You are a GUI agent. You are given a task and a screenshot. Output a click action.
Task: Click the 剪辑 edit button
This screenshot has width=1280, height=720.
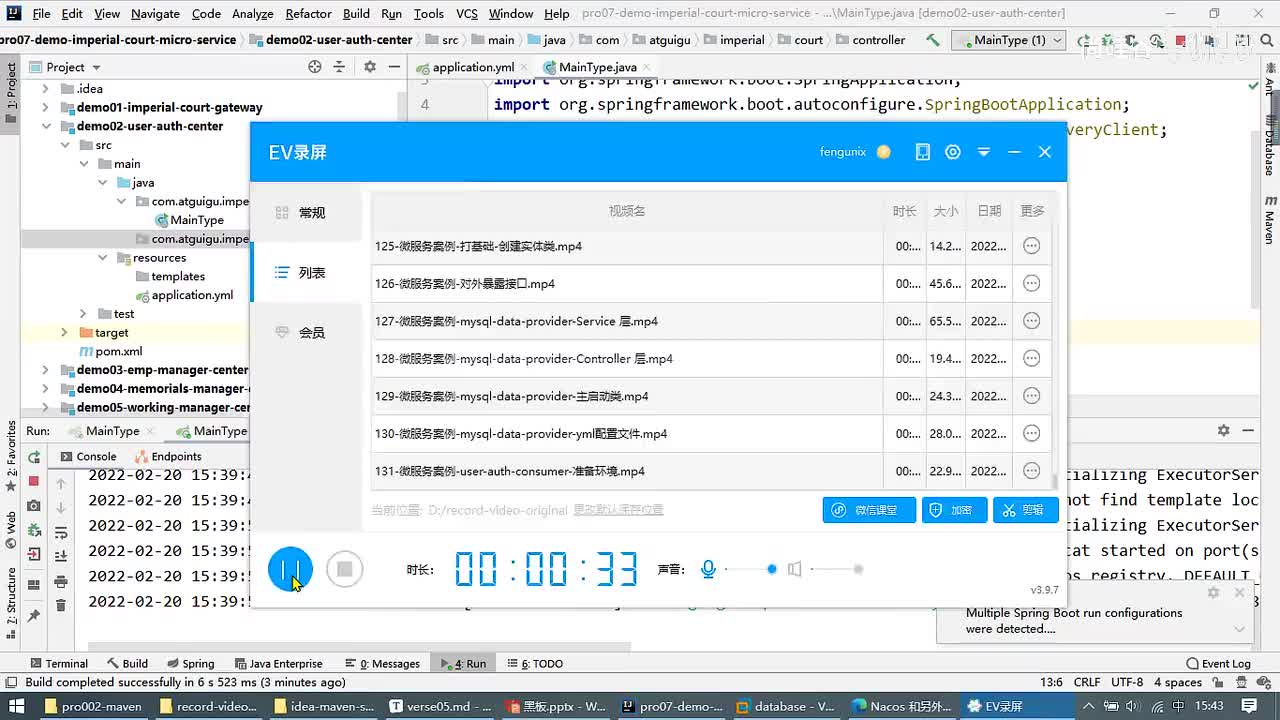coord(1025,510)
